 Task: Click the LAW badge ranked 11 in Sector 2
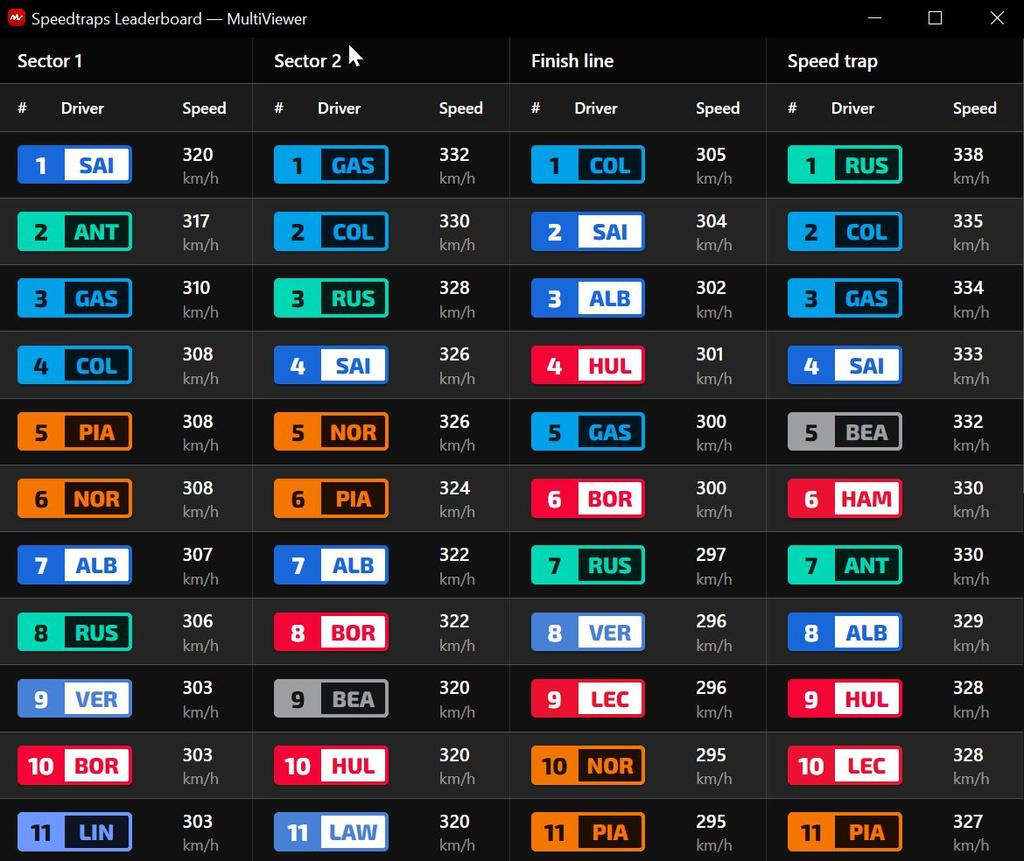[x=331, y=832]
